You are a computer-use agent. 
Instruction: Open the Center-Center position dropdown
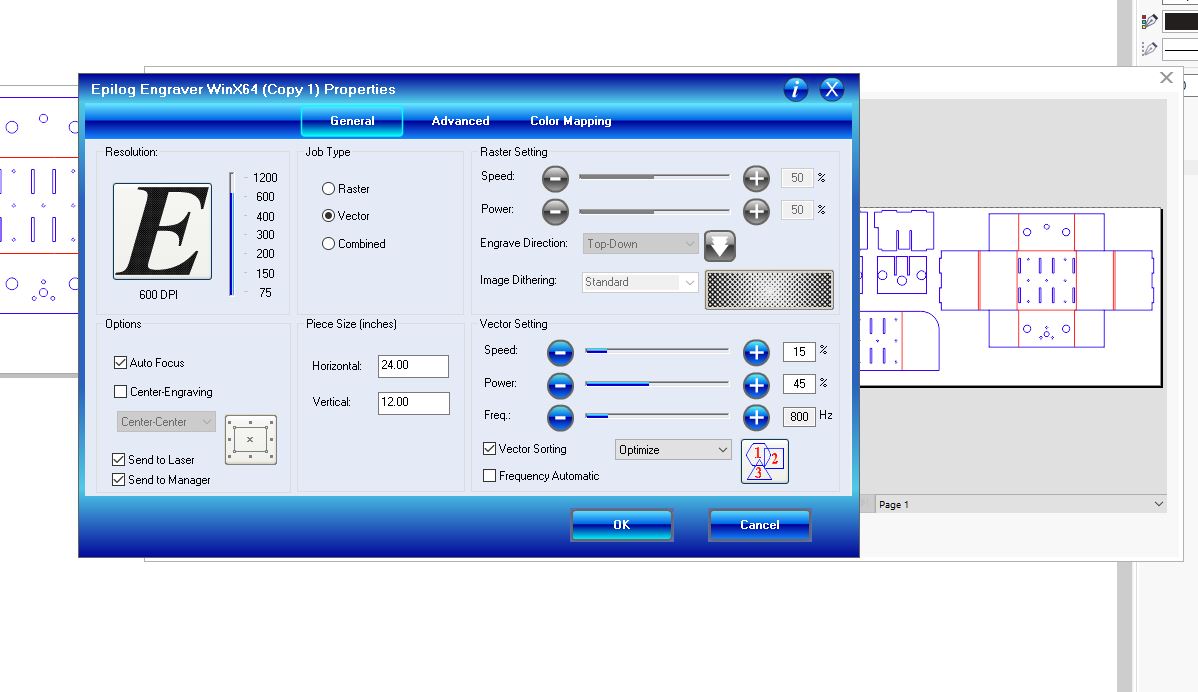166,422
